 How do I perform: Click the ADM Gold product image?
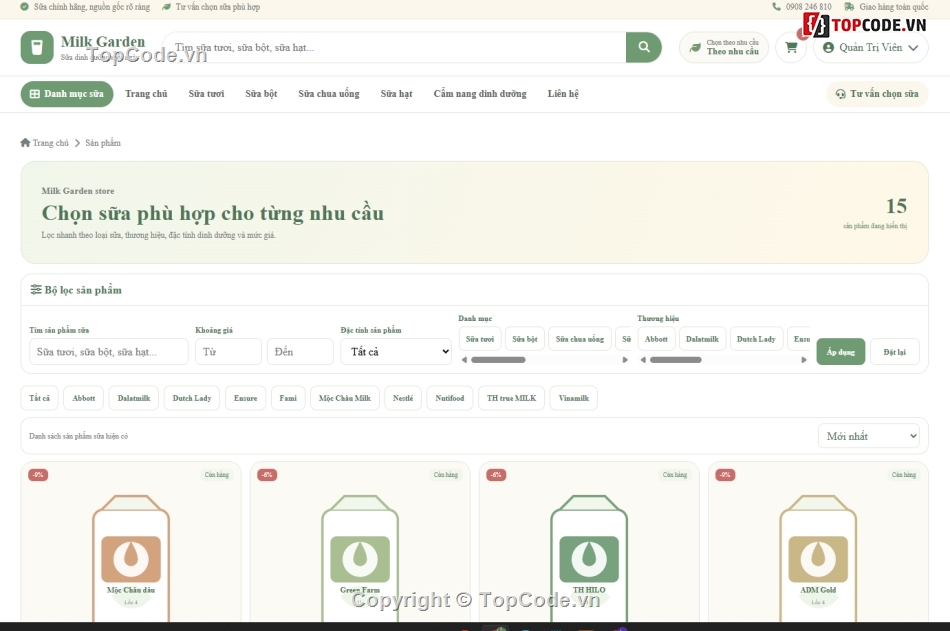[818, 559]
